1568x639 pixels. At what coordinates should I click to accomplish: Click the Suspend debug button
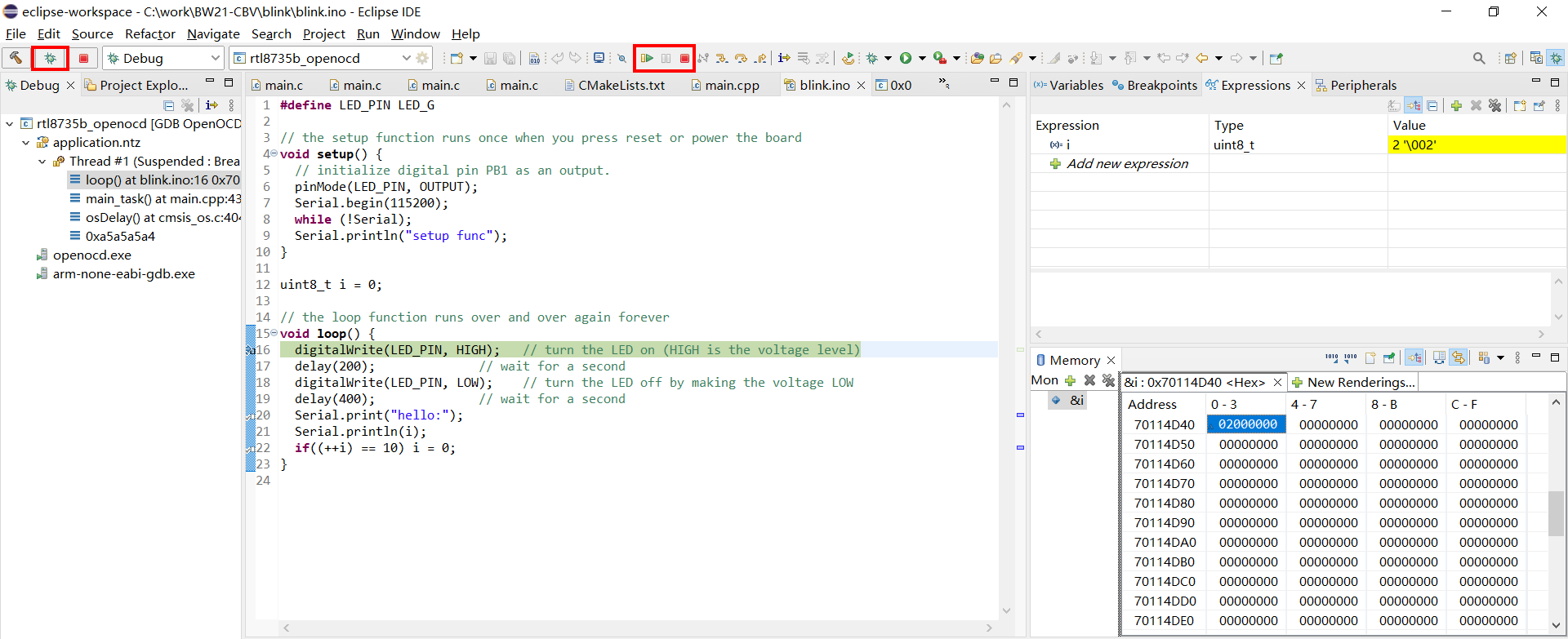[x=666, y=58]
